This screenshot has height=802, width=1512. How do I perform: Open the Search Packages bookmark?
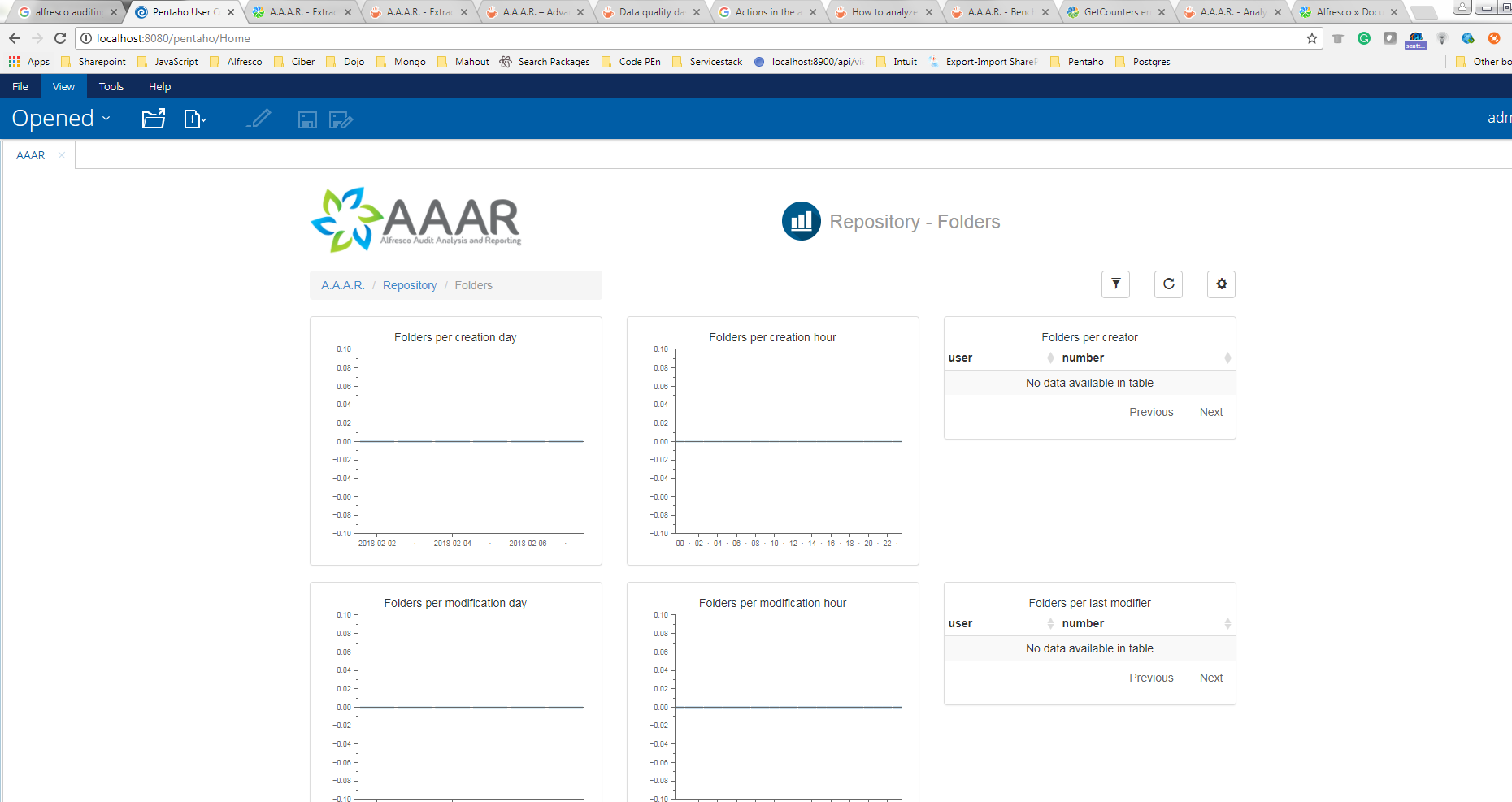point(545,62)
